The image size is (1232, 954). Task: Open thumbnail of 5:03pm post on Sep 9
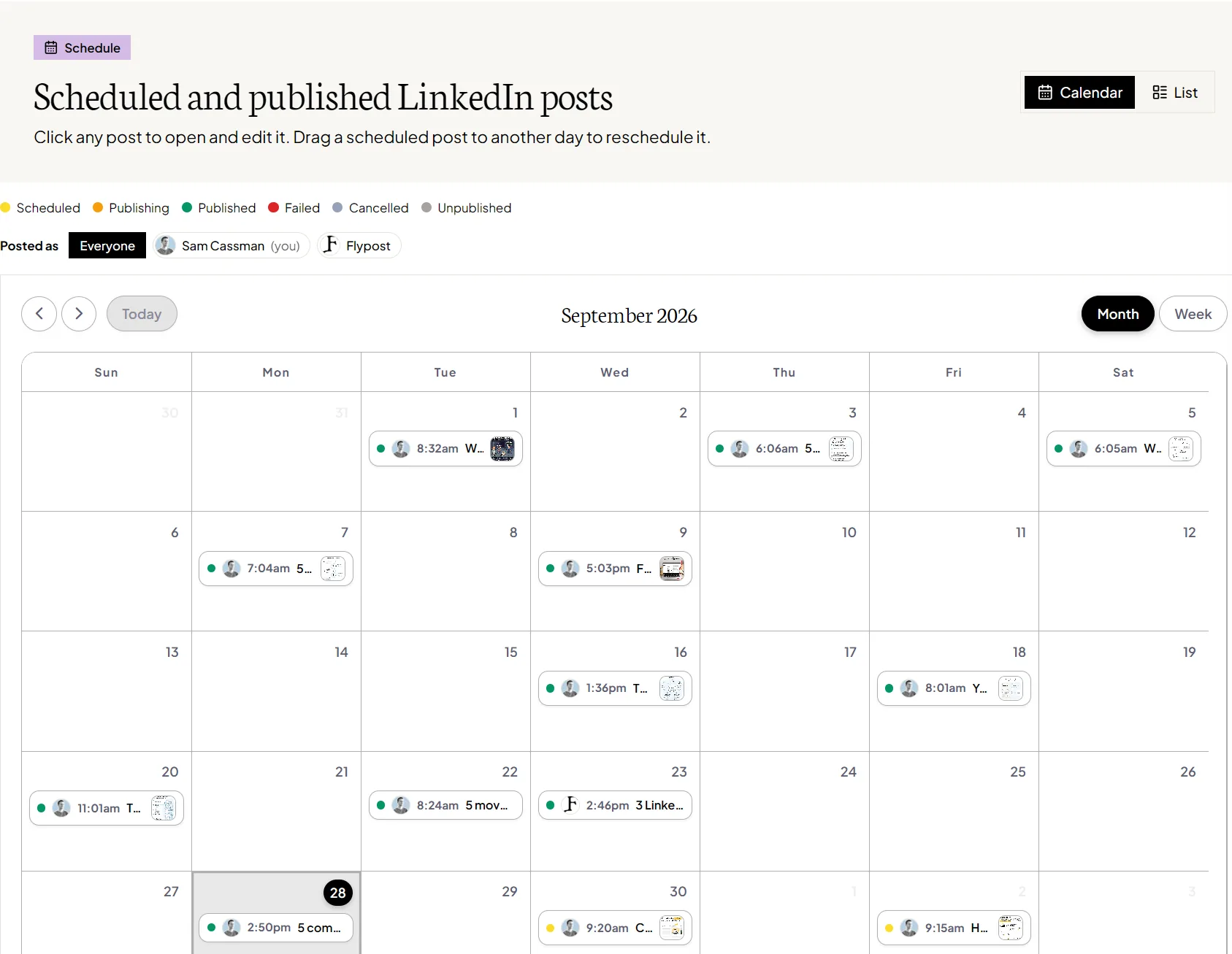pyautogui.click(x=671, y=568)
